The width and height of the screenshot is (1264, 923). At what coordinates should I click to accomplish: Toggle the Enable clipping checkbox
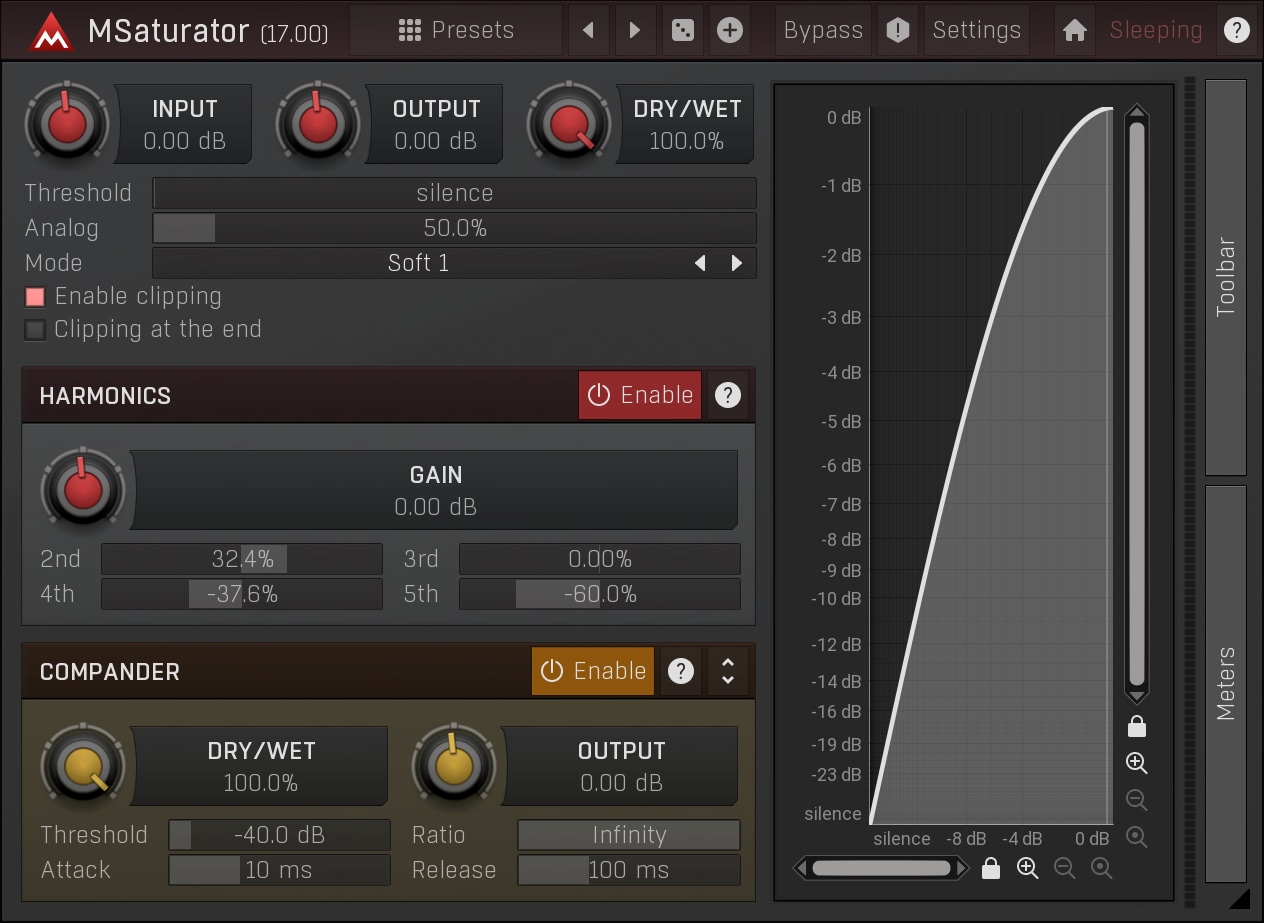(x=36, y=297)
